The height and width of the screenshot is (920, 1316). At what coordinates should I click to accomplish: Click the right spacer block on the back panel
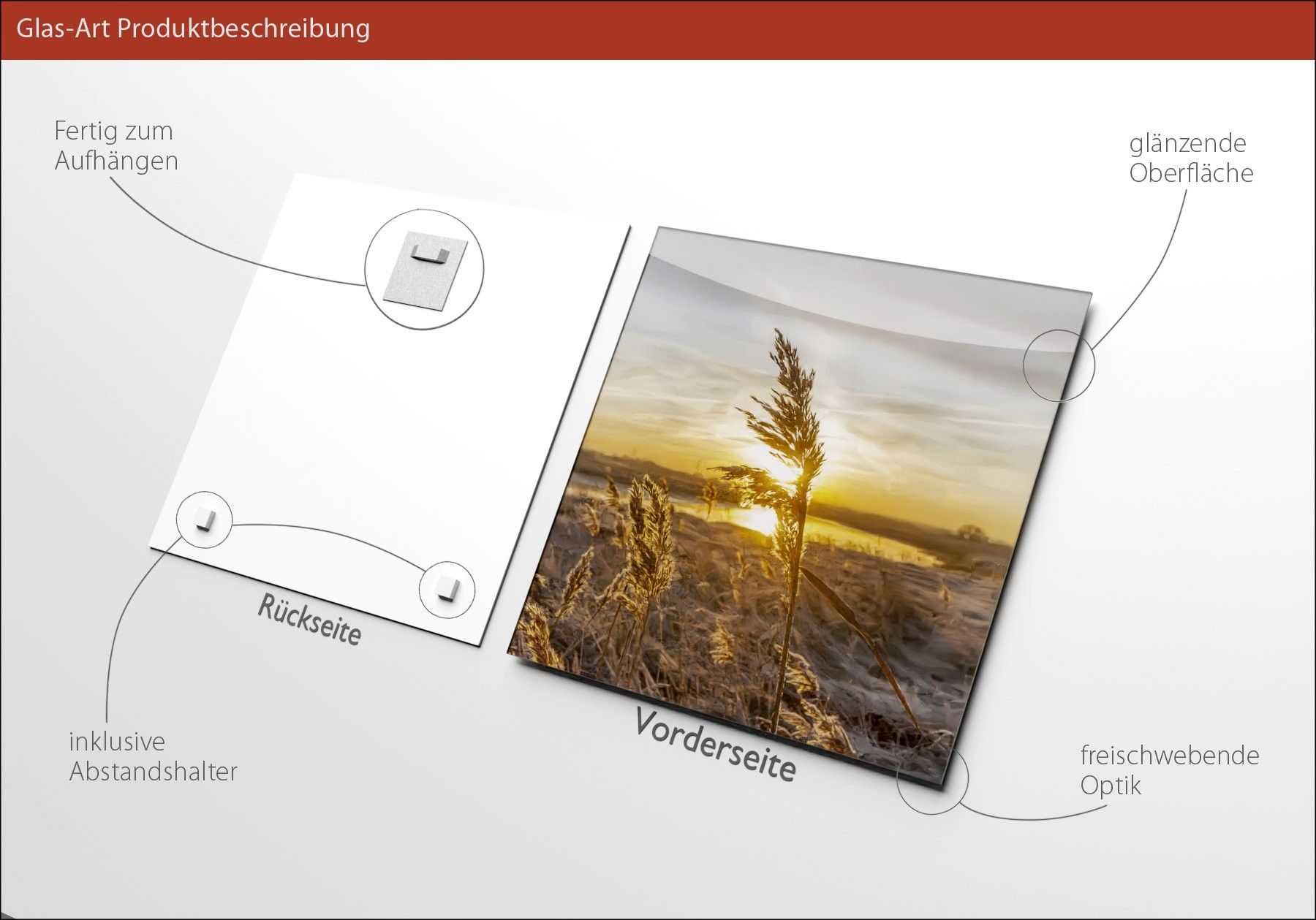coord(446,587)
